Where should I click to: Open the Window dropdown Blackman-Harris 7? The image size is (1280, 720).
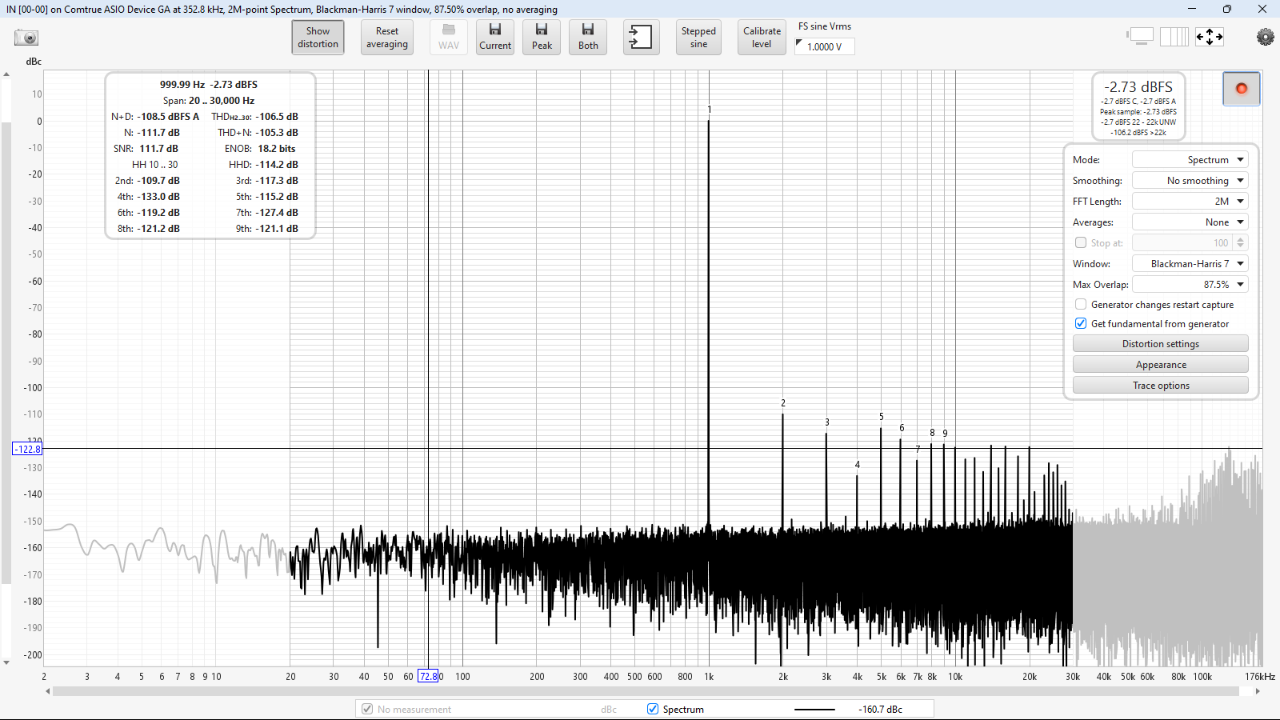[x=1190, y=264]
